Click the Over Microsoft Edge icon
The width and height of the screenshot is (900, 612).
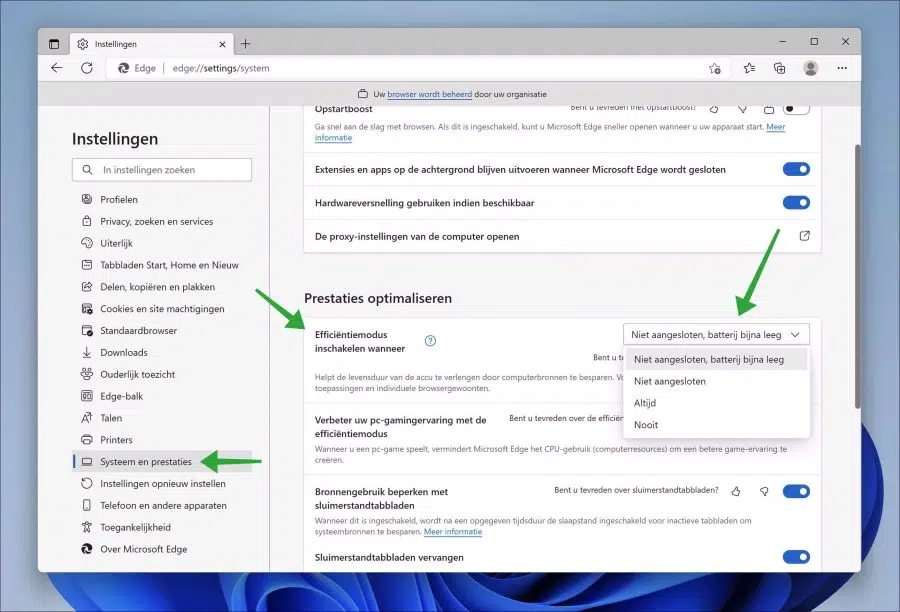click(x=87, y=549)
